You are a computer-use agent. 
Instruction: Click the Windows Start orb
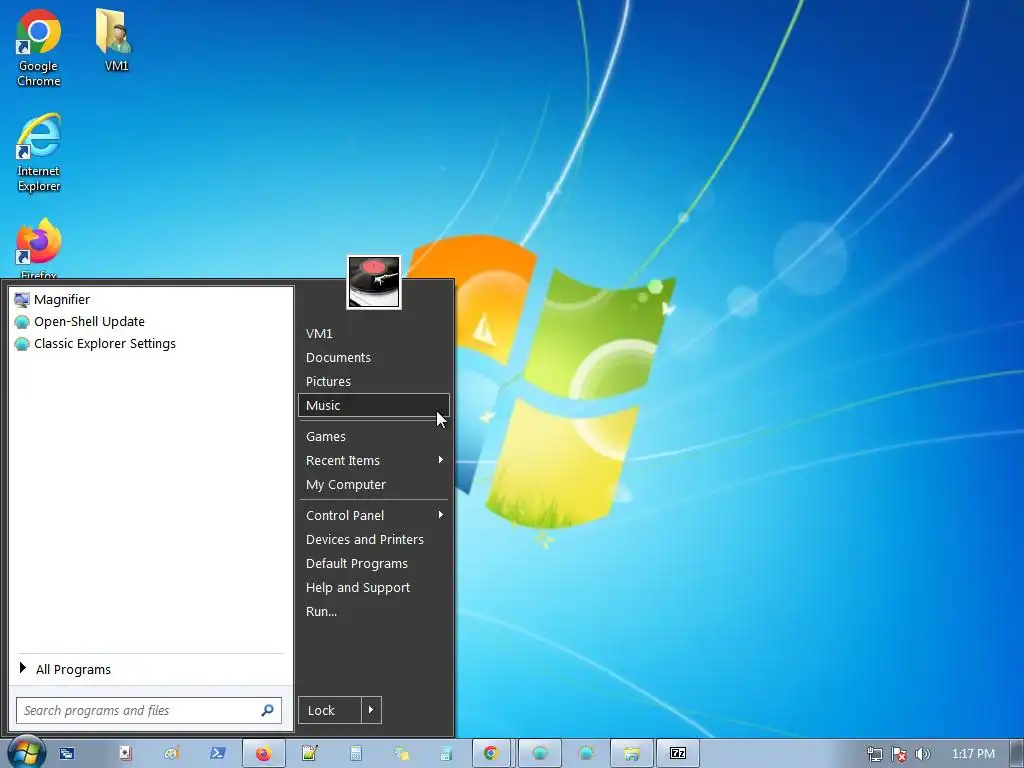point(26,752)
